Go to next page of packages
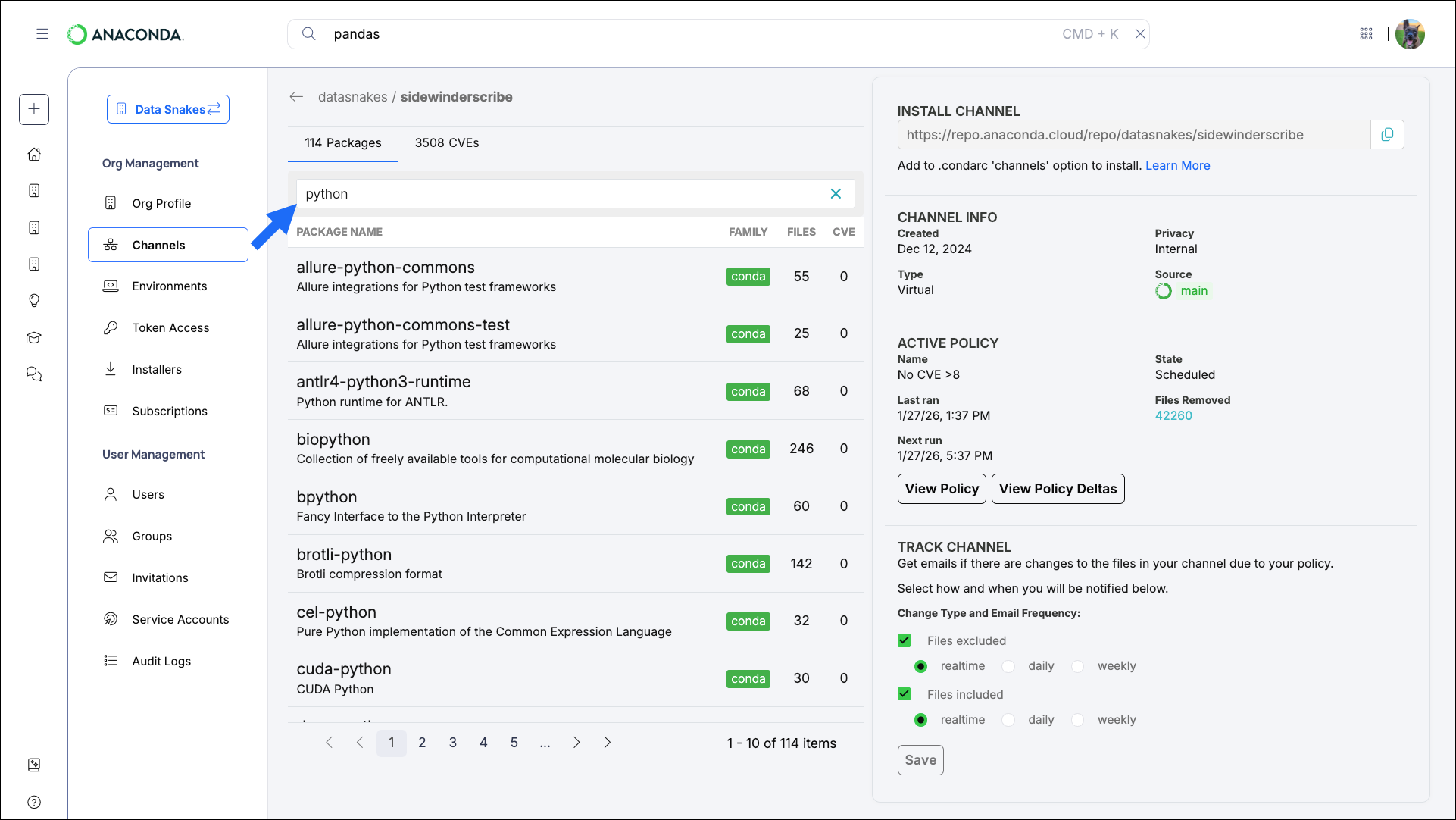The image size is (1456, 820). [576, 743]
